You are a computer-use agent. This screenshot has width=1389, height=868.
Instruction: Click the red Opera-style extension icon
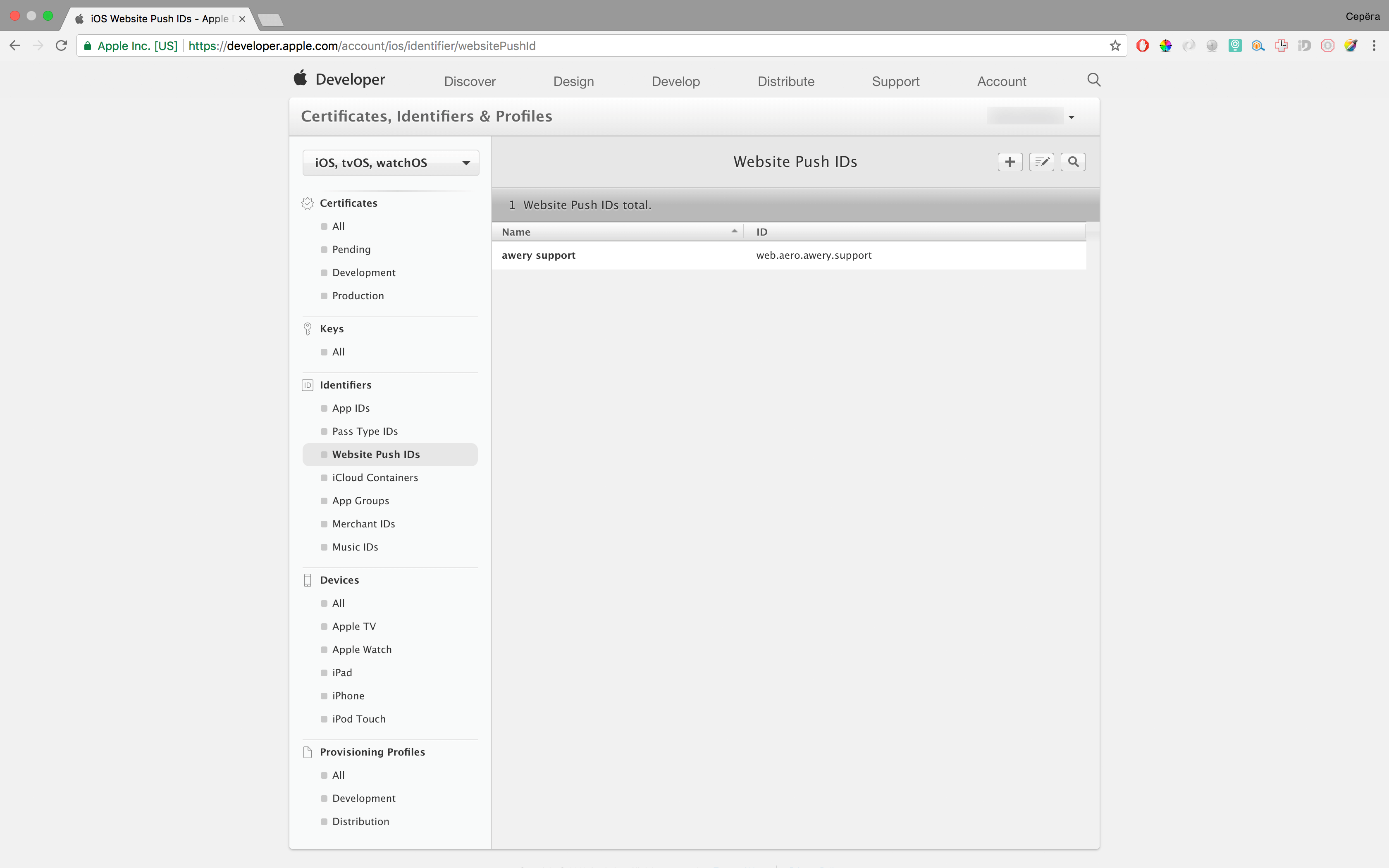(x=1142, y=46)
